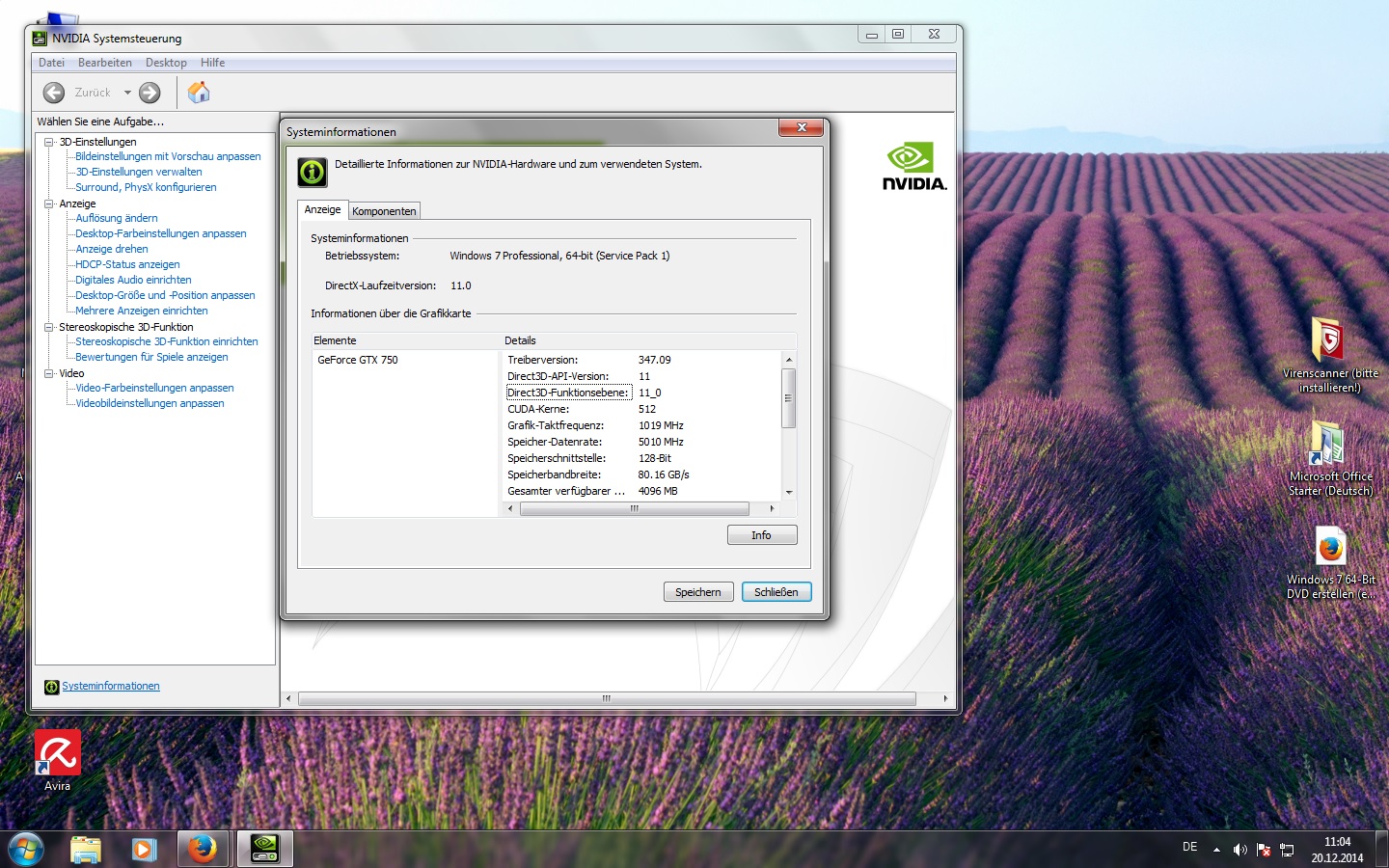Open Bildeinstellungen mit Vorschau anpassen
Image resolution: width=1389 pixels, height=868 pixels.
168,156
